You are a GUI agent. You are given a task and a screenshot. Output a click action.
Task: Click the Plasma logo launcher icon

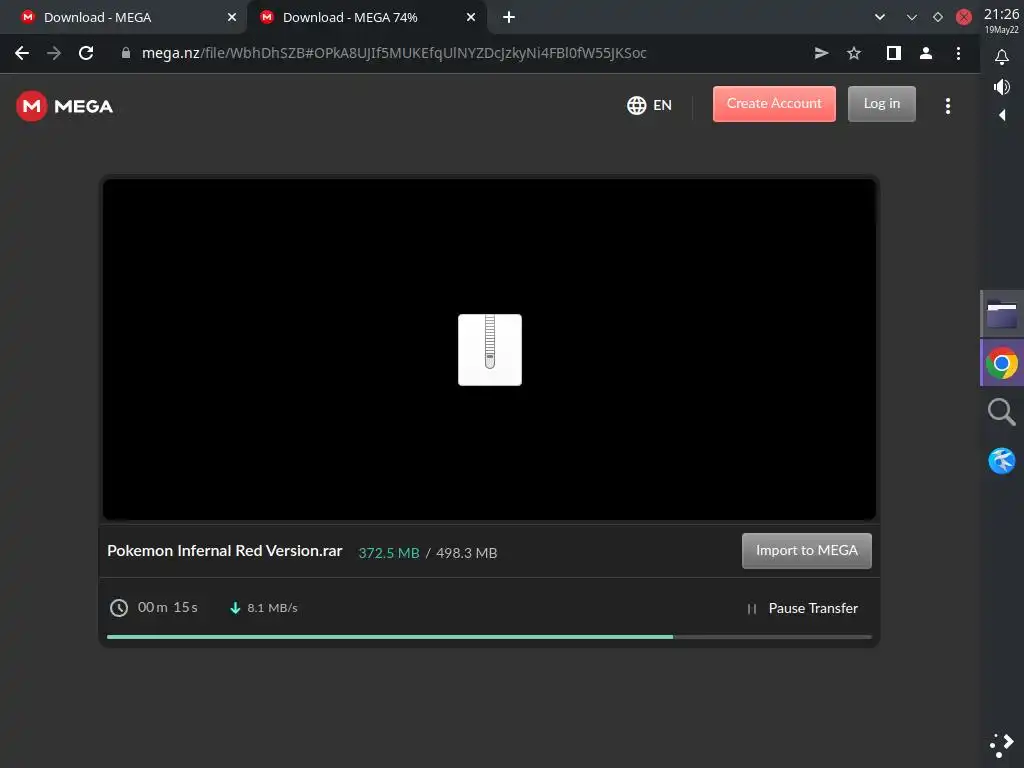(x=1002, y=745)
